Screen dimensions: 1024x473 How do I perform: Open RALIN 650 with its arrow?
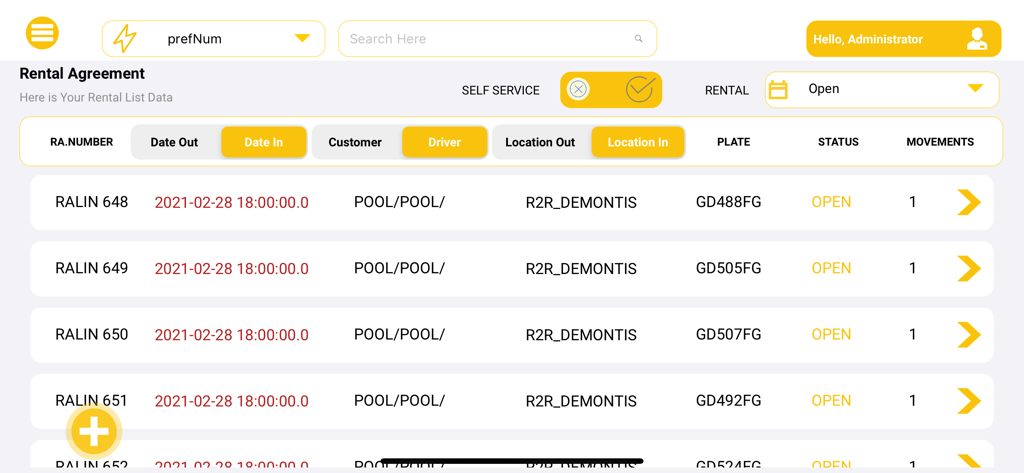tap(969, 334)
